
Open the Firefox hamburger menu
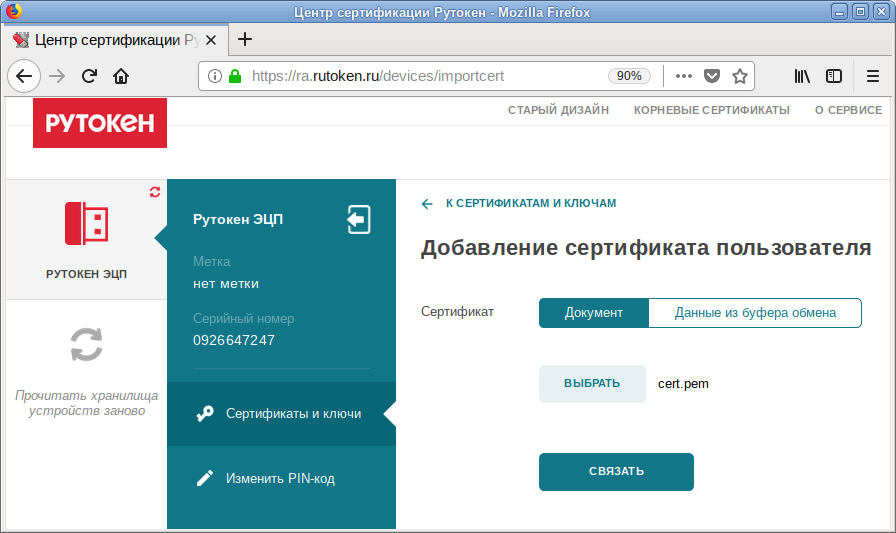(873, 76)
